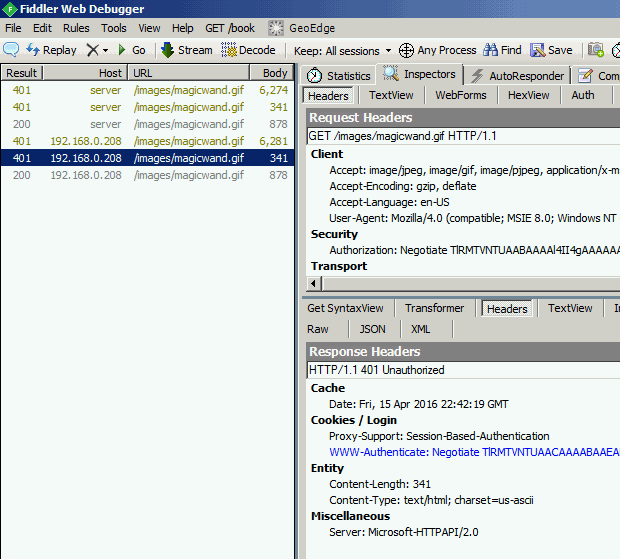This screenshot has height=559, width=620.
Task: Switch to the AutoResponder tab
Action: pyautogui.click(x=518, y=75)
